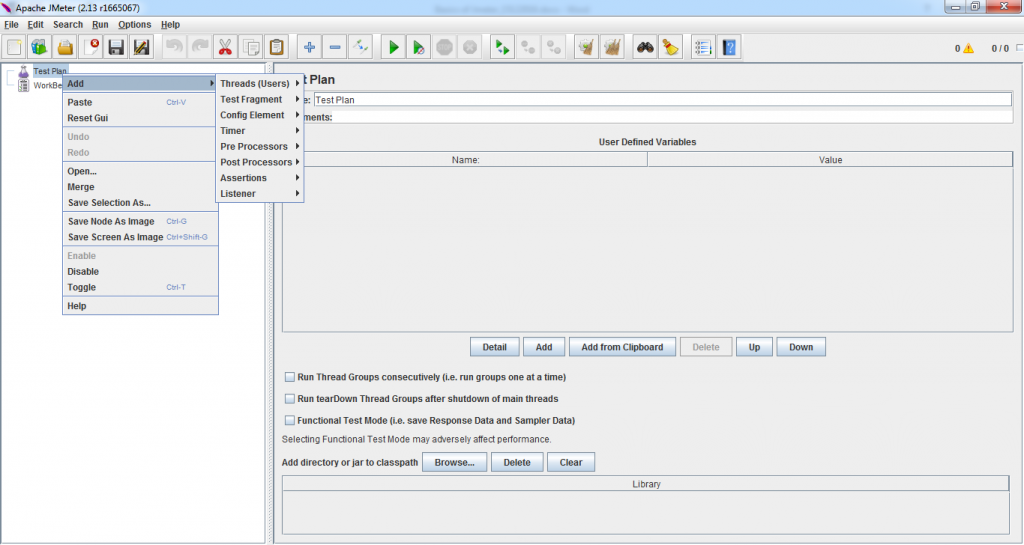Click the Undo arrow toolbar icon
This screenshot has width=1024, height=545.
(x=174, y=48)
